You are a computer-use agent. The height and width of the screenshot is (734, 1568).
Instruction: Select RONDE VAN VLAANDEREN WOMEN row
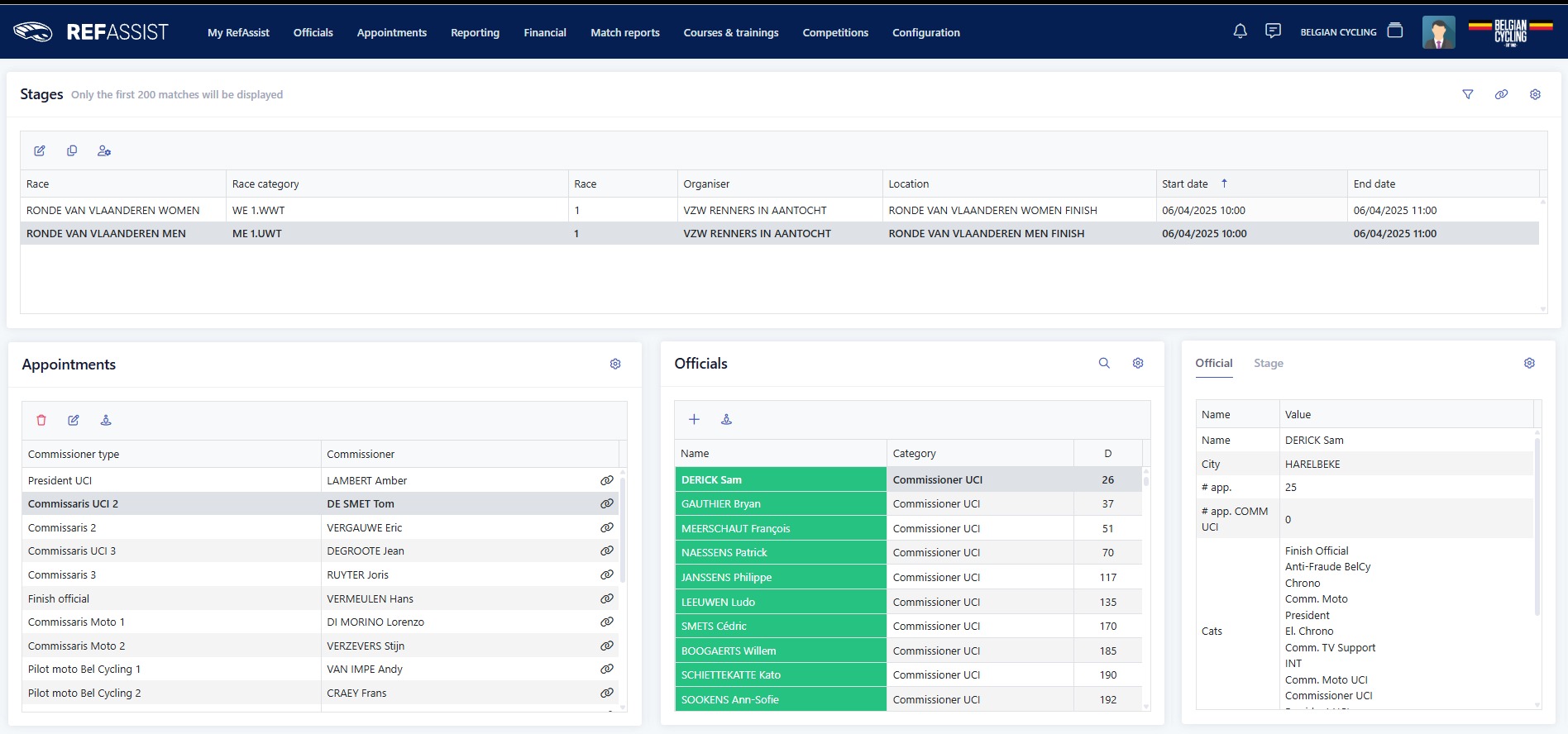click(112, 210)
